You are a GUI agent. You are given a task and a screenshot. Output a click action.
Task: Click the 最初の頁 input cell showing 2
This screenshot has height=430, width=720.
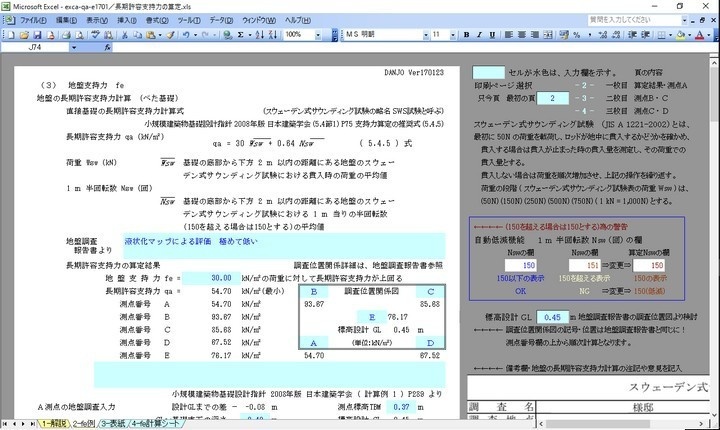[552, 98]
